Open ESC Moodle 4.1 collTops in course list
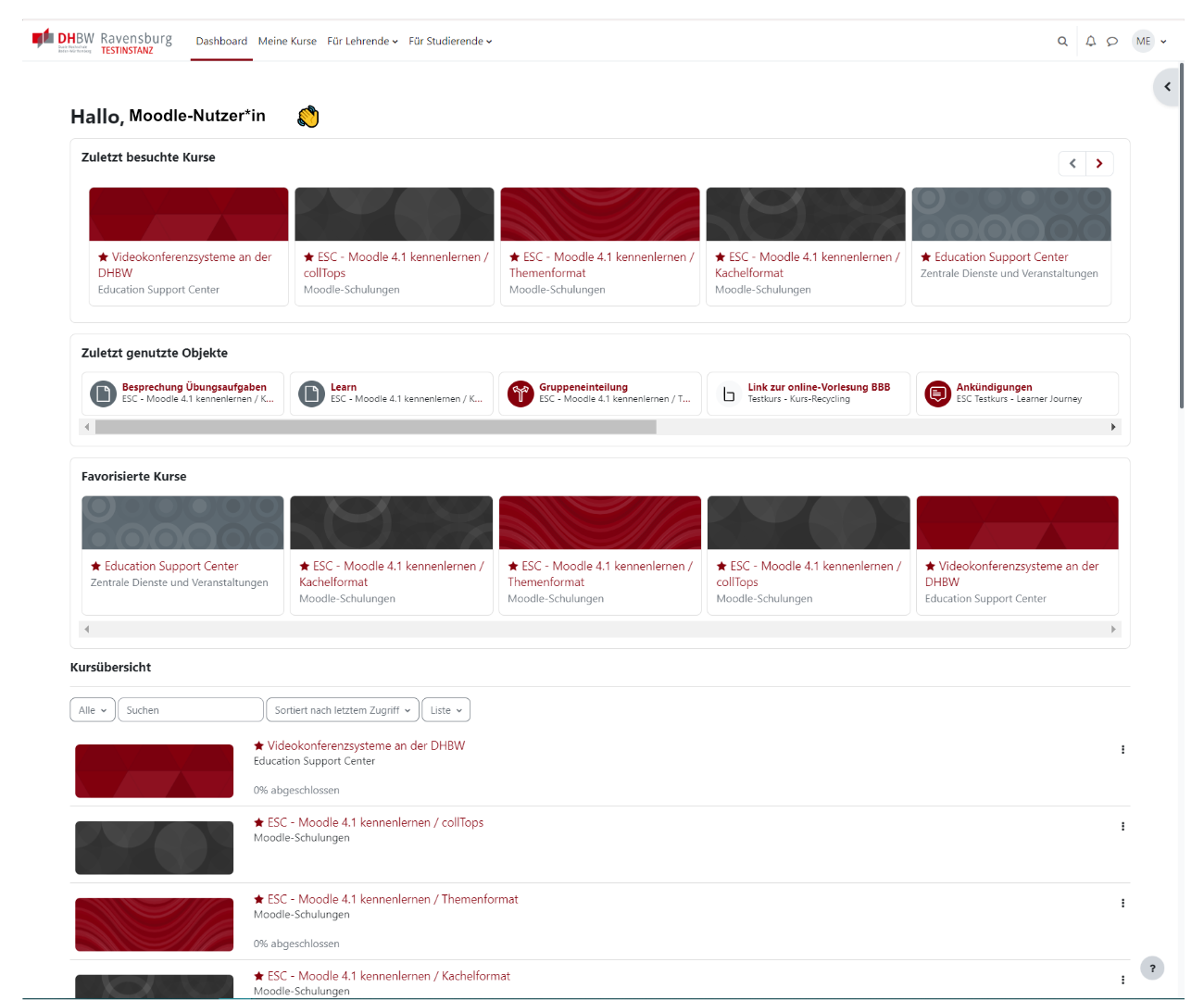Image resolution: width=1204 pixels, height=1000 pixels. coord(375,822)
